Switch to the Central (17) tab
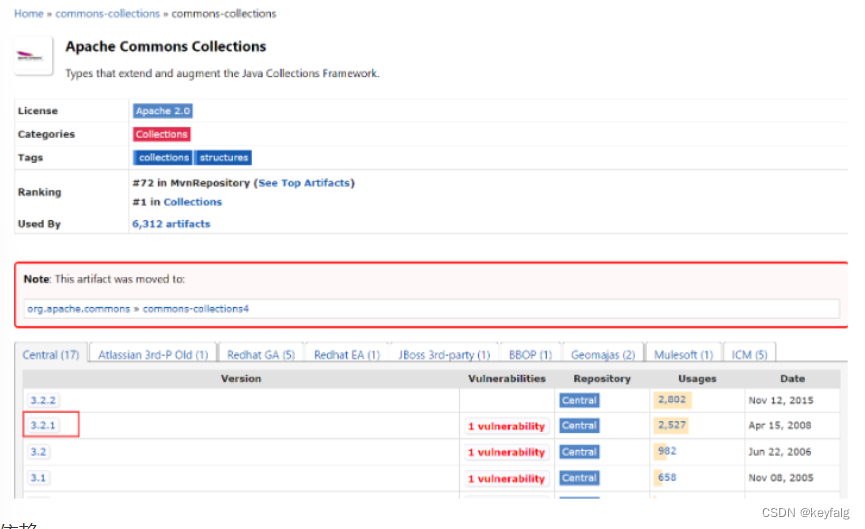Image resolution: width=865 pixels, height=529 pixels. pyautogui.click(x=51, y=355)
